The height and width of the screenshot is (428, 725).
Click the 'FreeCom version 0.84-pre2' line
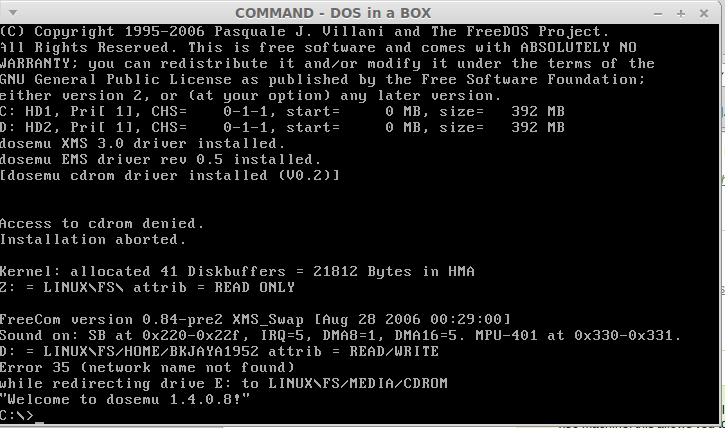[255, 319]
